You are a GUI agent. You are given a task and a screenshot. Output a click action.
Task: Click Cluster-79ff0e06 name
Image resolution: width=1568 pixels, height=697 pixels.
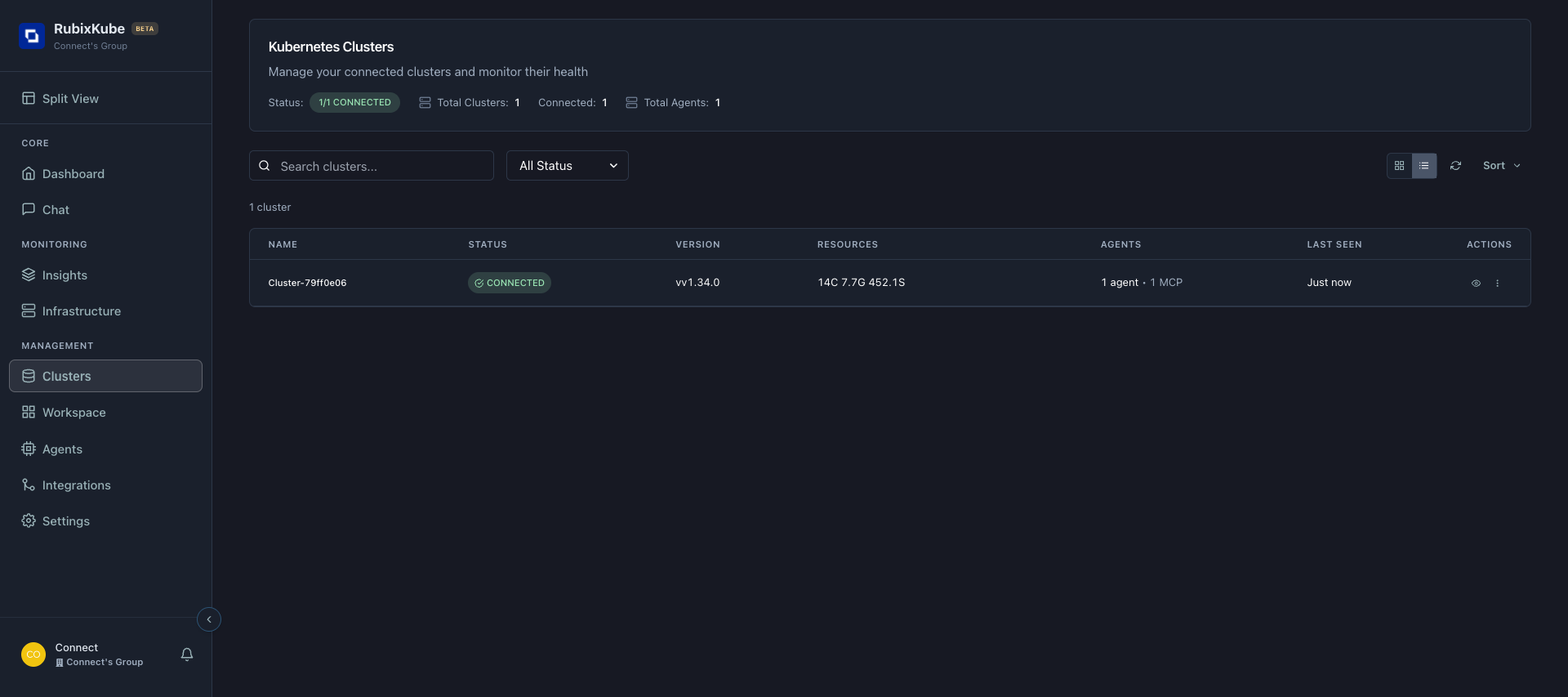coord(307,283)
